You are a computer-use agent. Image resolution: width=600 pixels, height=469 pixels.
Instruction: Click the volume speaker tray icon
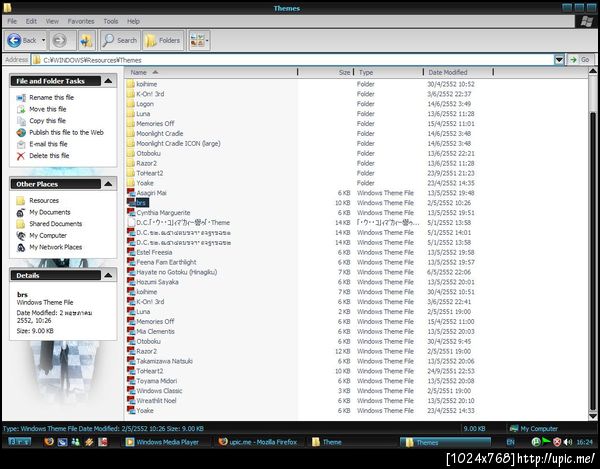(568, 442)
